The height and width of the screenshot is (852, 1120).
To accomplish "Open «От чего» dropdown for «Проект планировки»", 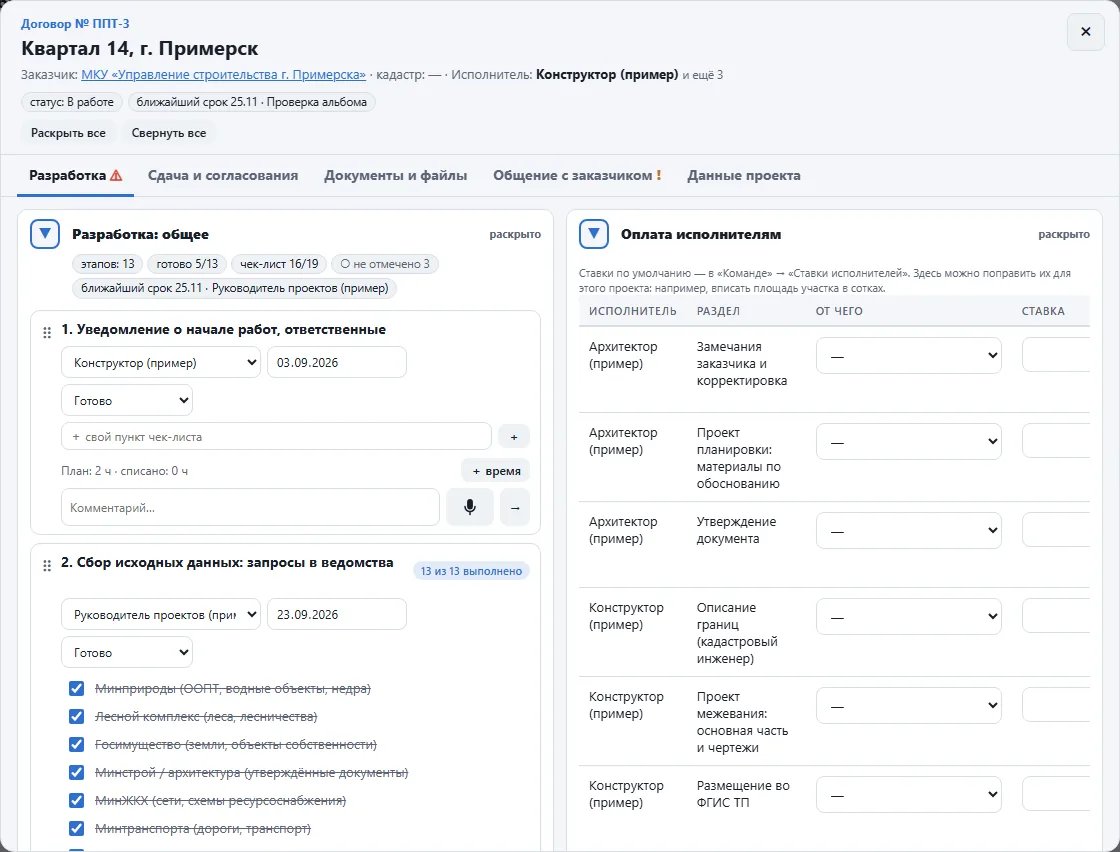I will 909,441.
